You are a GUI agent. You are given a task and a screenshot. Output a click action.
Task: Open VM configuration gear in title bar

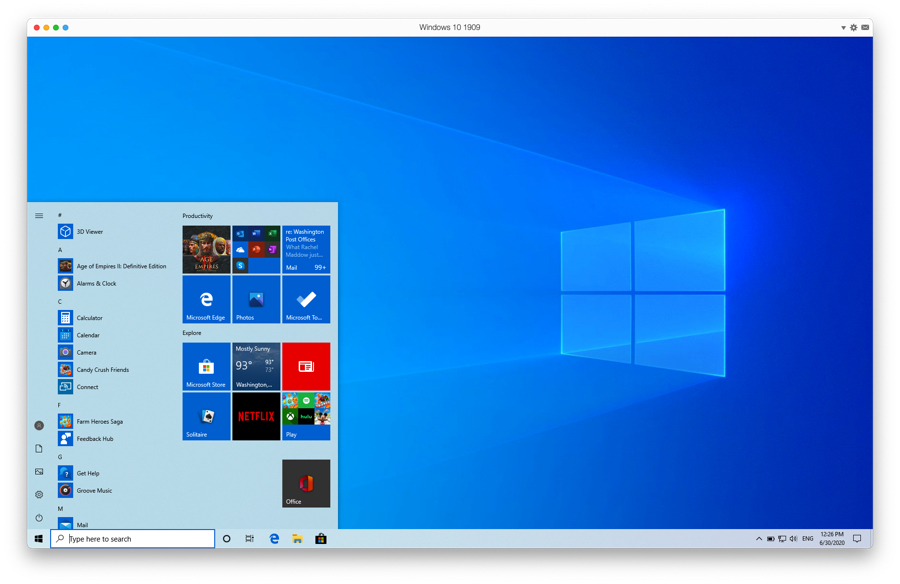[854, 28]
